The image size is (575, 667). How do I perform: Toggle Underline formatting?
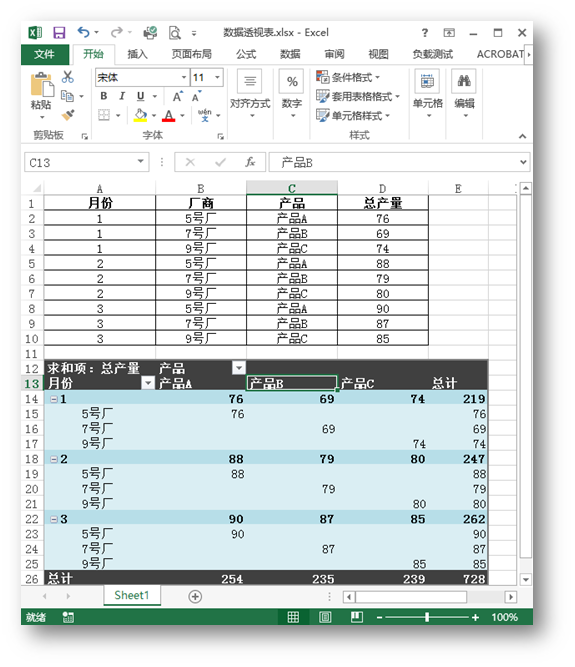point(140,96)
